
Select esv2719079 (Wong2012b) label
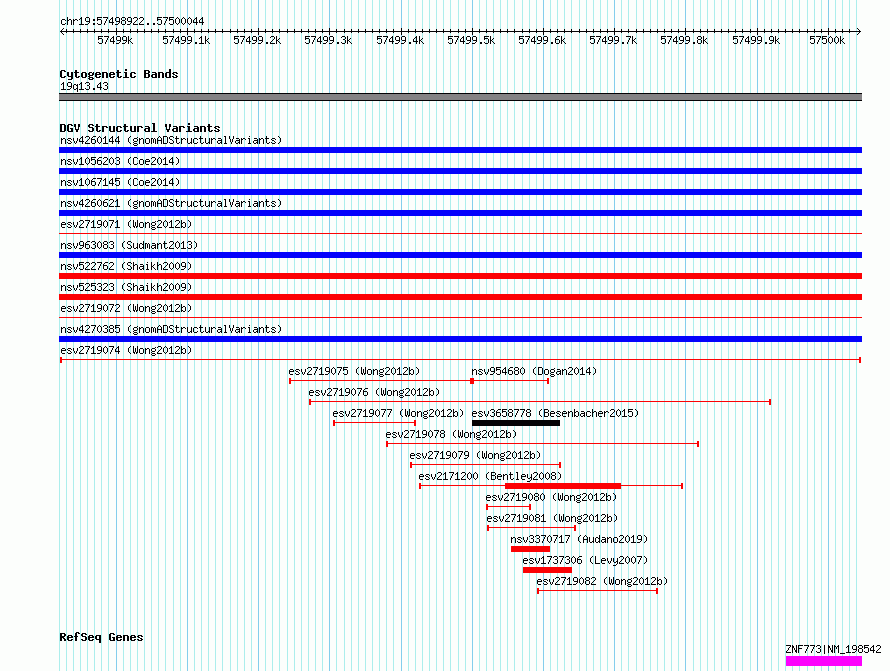click(475, 455)
